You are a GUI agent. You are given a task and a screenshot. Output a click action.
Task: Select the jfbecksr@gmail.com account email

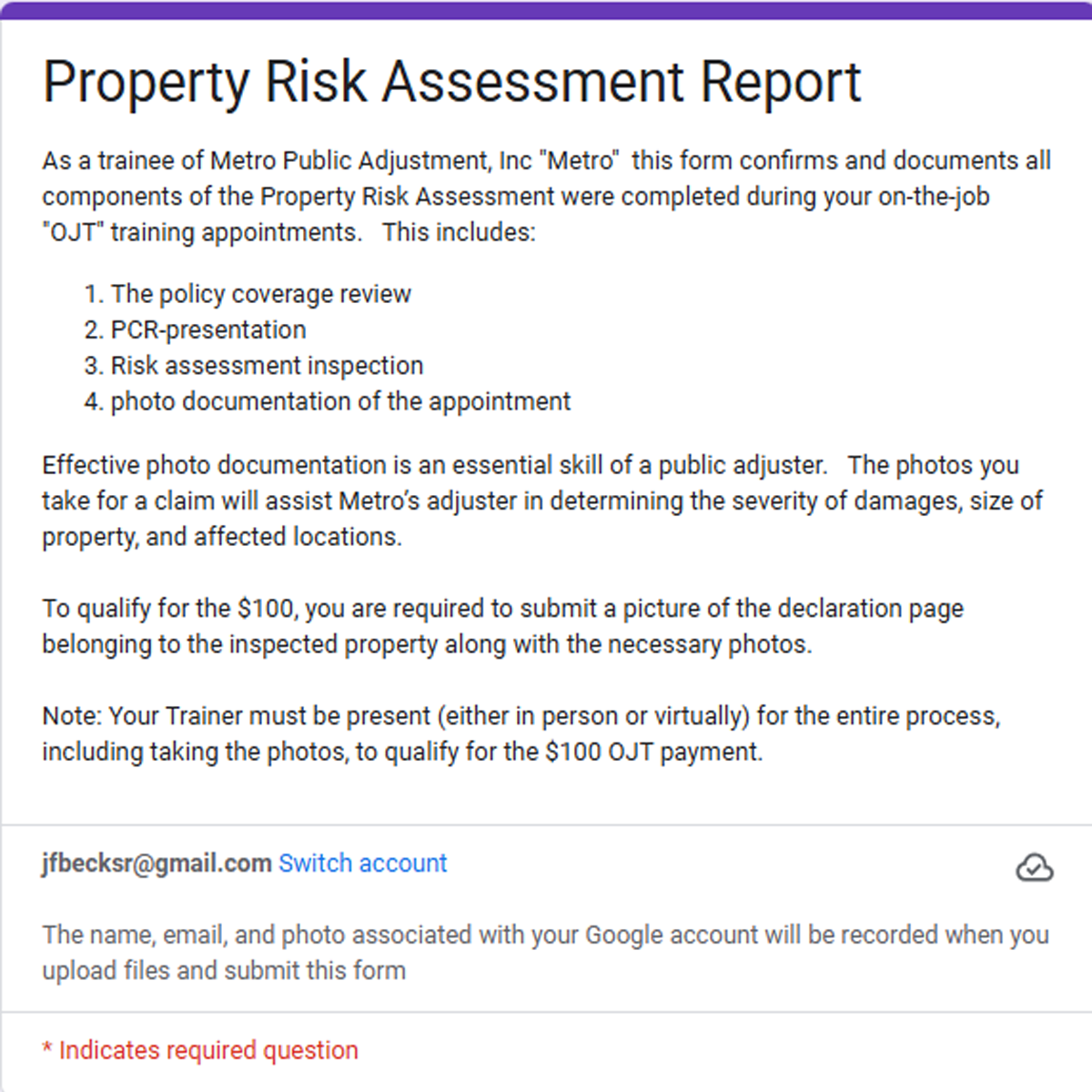(x=157, y=863)
